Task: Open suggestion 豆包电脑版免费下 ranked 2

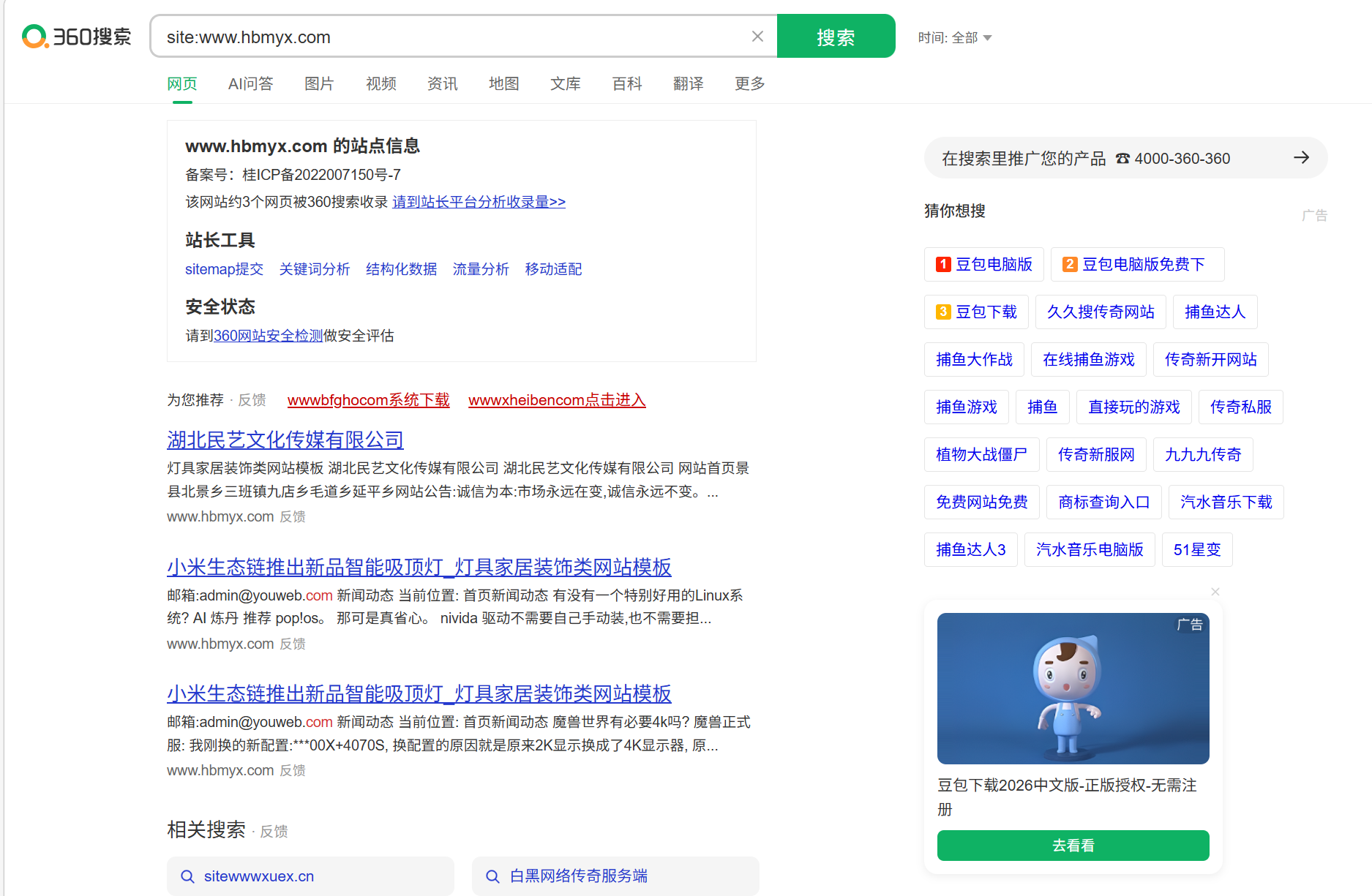Action: (x=1137, y=264)
